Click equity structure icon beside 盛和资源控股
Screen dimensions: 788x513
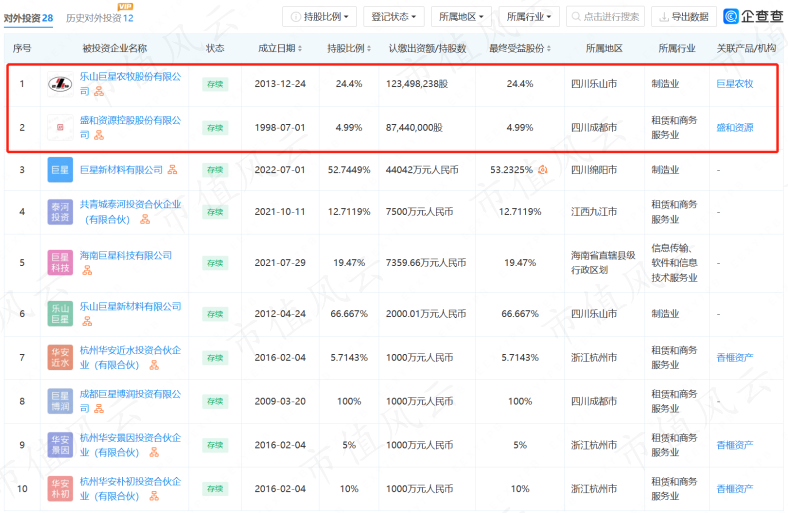[99, 135]
